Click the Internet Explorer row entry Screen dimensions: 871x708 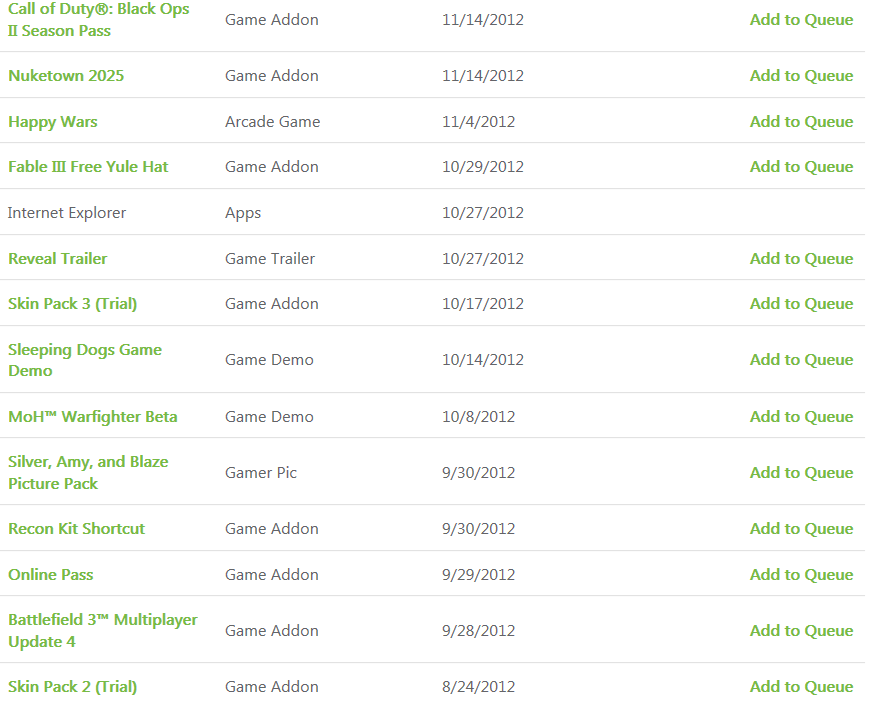(67, 213)
